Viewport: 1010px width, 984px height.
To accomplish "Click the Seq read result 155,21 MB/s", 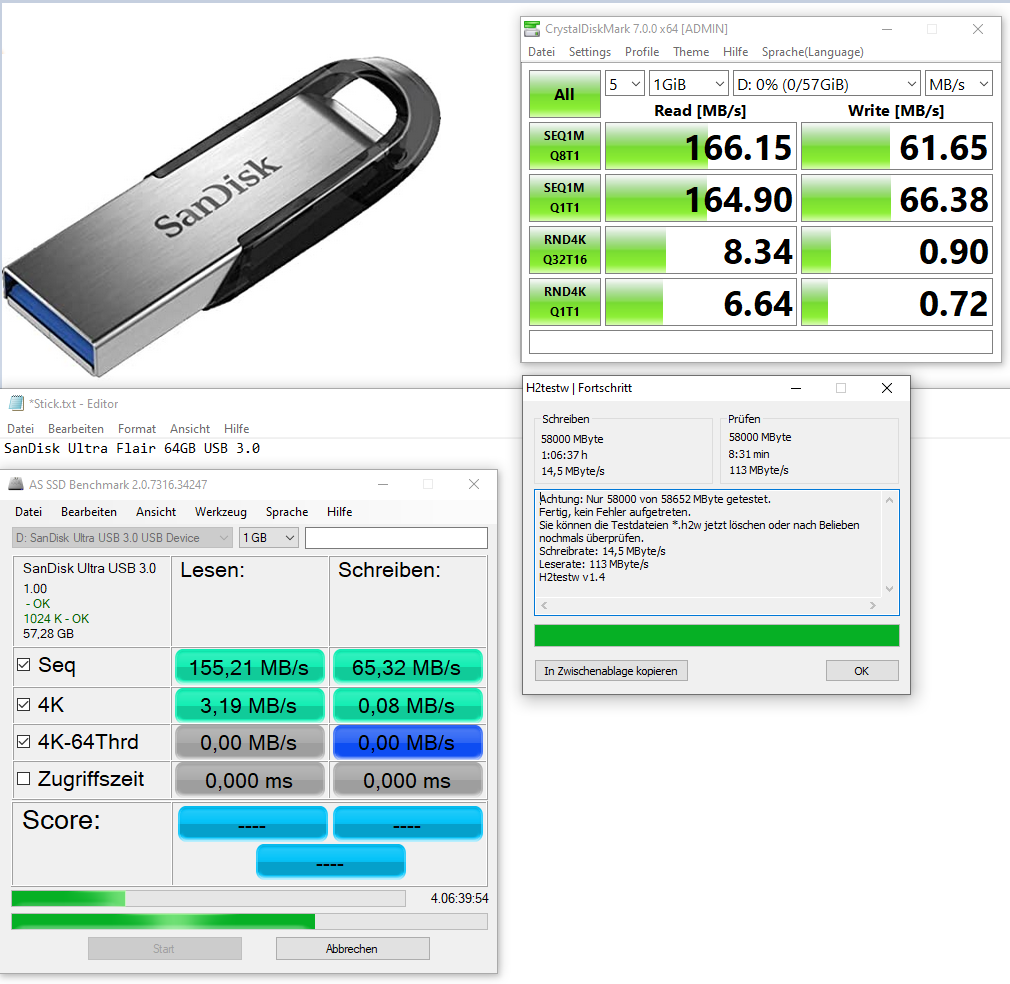I will pos(249,667).
